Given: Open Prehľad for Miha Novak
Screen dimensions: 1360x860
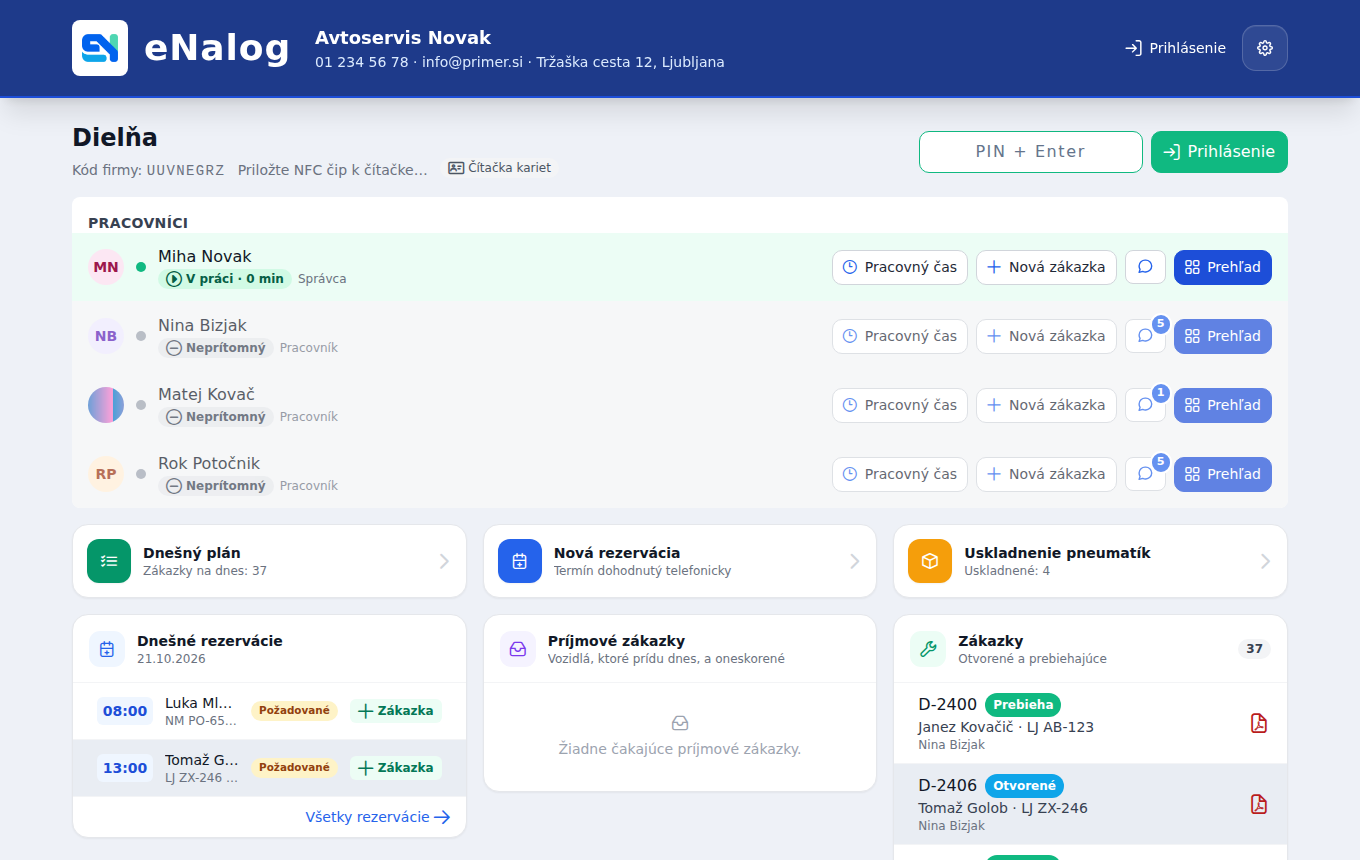Looking at the screenshot, I should click(x=1223, y=267).
